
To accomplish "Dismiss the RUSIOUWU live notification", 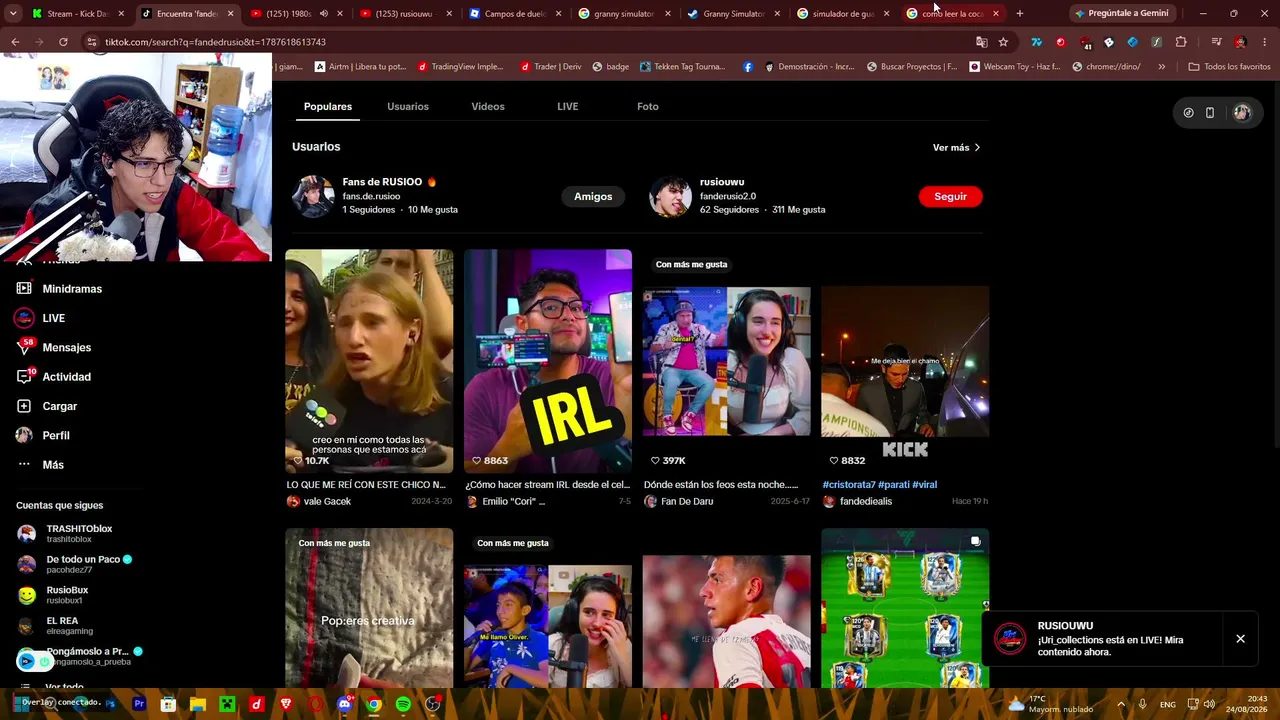I will pos(1240,639).
